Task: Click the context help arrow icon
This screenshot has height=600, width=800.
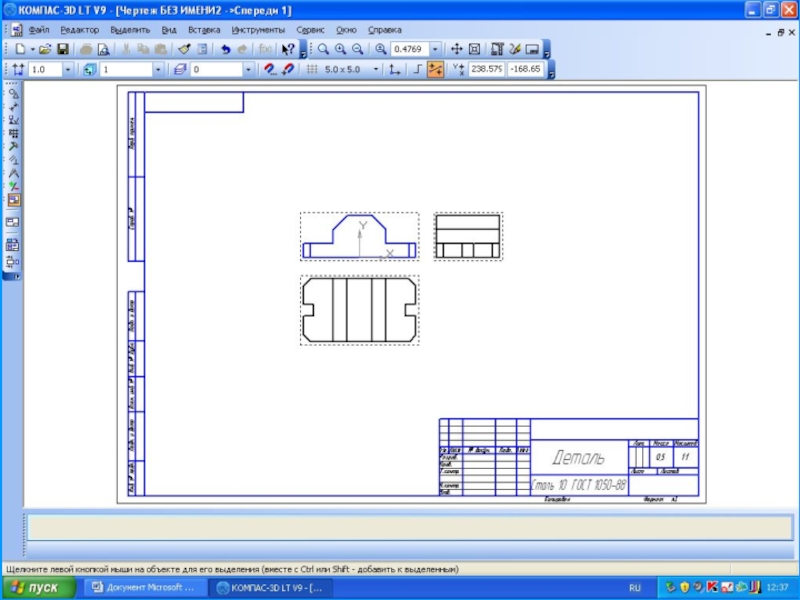Action: click(288, 49)
